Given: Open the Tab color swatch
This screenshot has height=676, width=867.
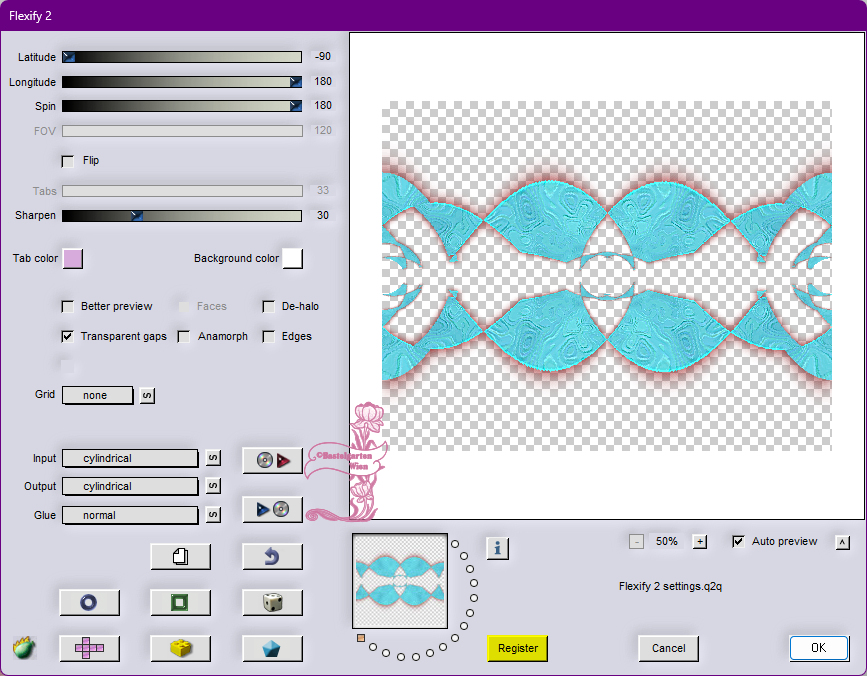Looking at the screenshot, I should [x=73, y=259].
